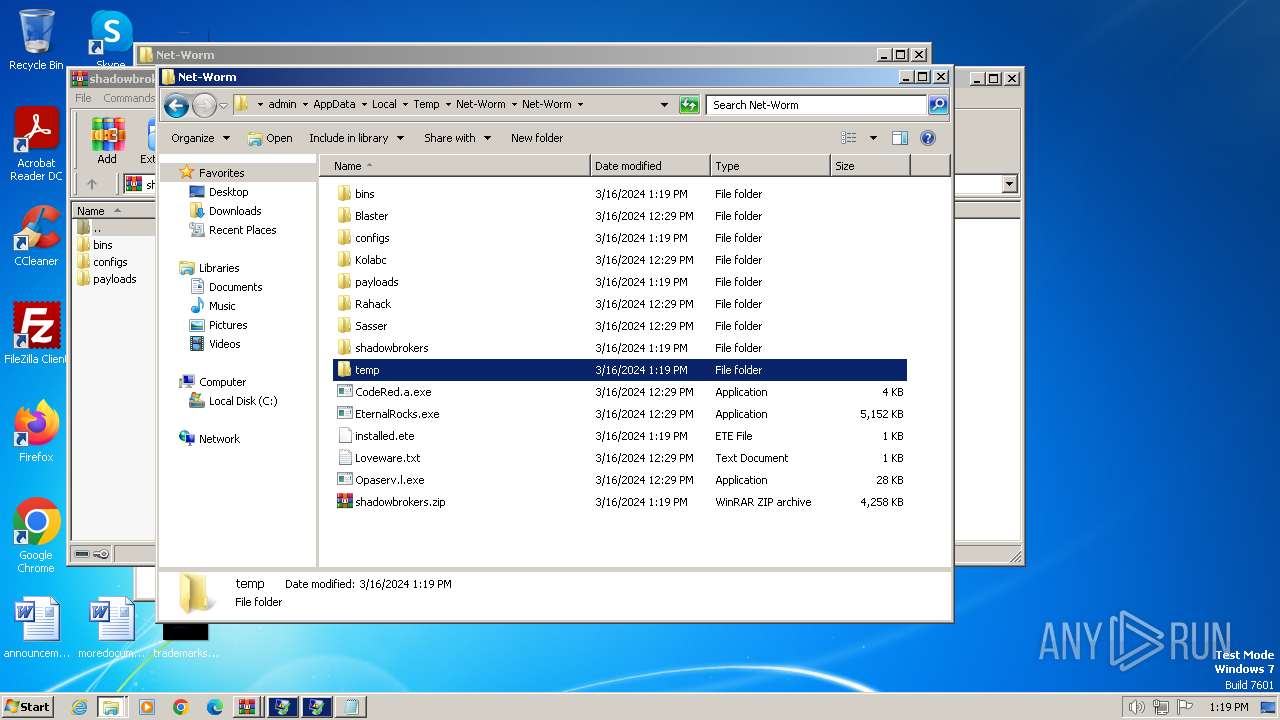Open the address bar history dropdown
1280x720 pixels.
pos(664,104)
